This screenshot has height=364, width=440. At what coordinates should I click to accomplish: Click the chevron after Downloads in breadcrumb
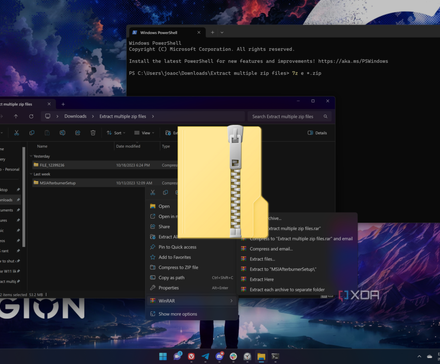(93, 116)
